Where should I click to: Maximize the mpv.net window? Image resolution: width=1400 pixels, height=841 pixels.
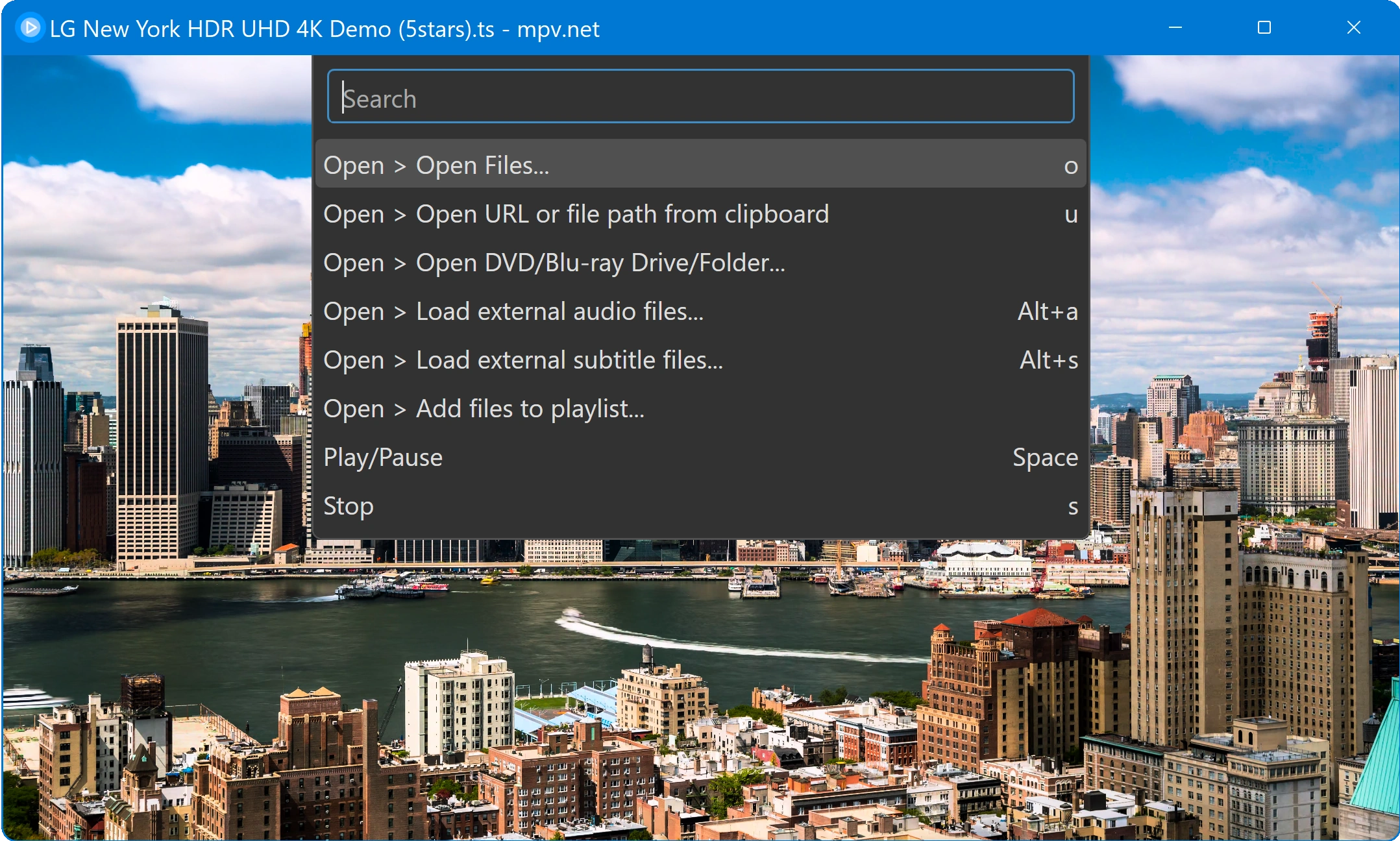click(x=1264, y=28)
